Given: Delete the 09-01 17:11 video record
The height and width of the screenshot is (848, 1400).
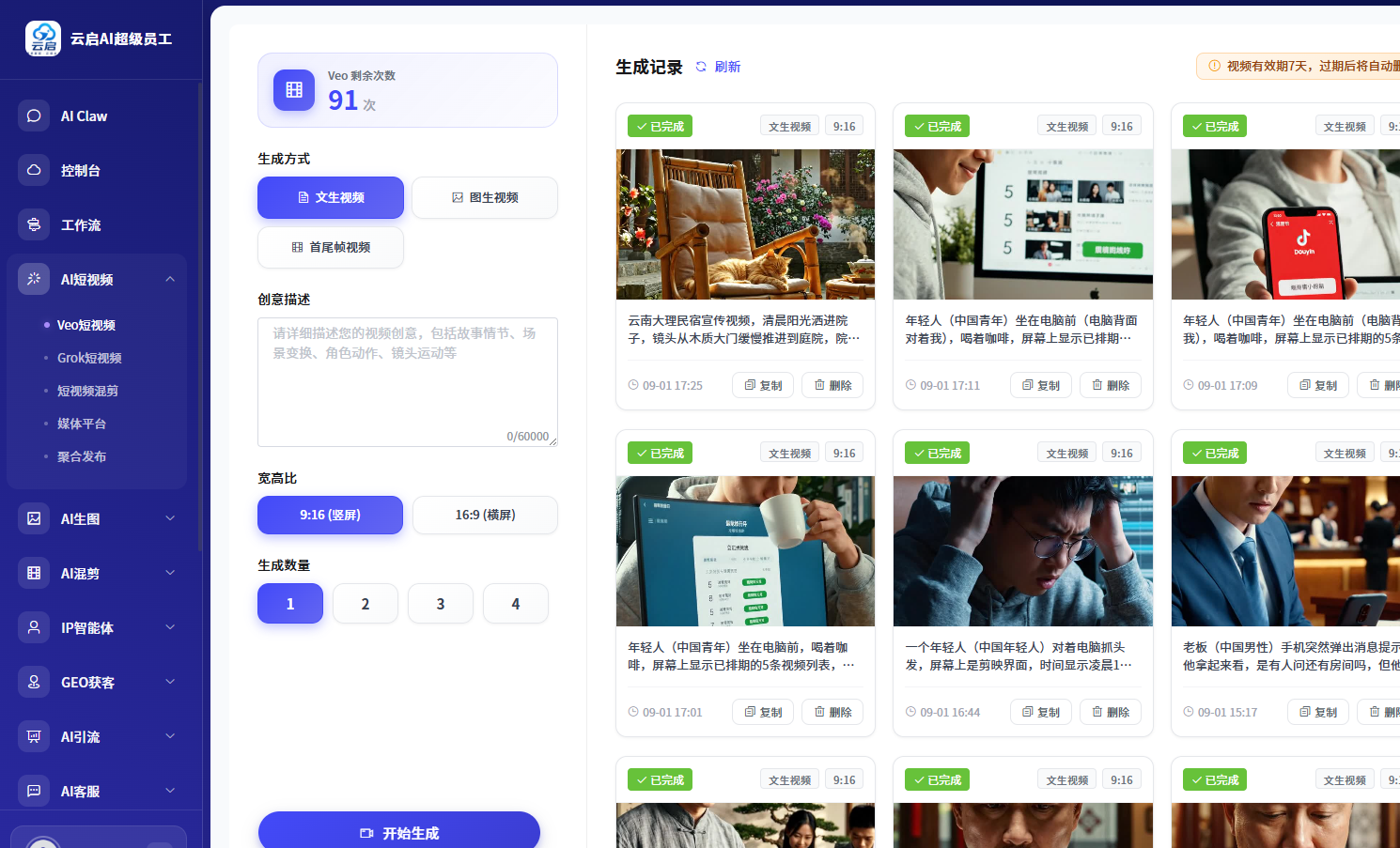Looking at the screenshot, I should (1111, 385).
